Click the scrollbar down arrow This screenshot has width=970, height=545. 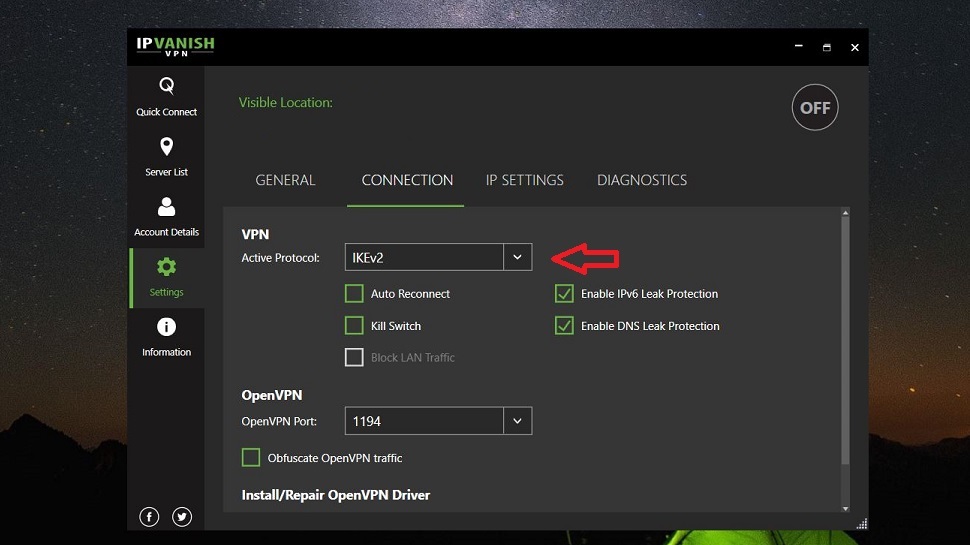click(845, 509)
